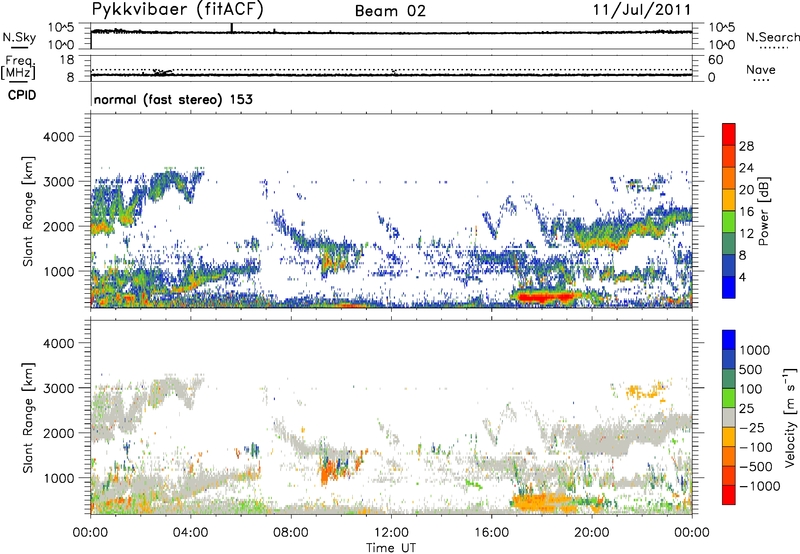This screenshot has height=554, width=800.
Task: Select the text normal (fast stereo) 153
Action: [x=173, y=99]
